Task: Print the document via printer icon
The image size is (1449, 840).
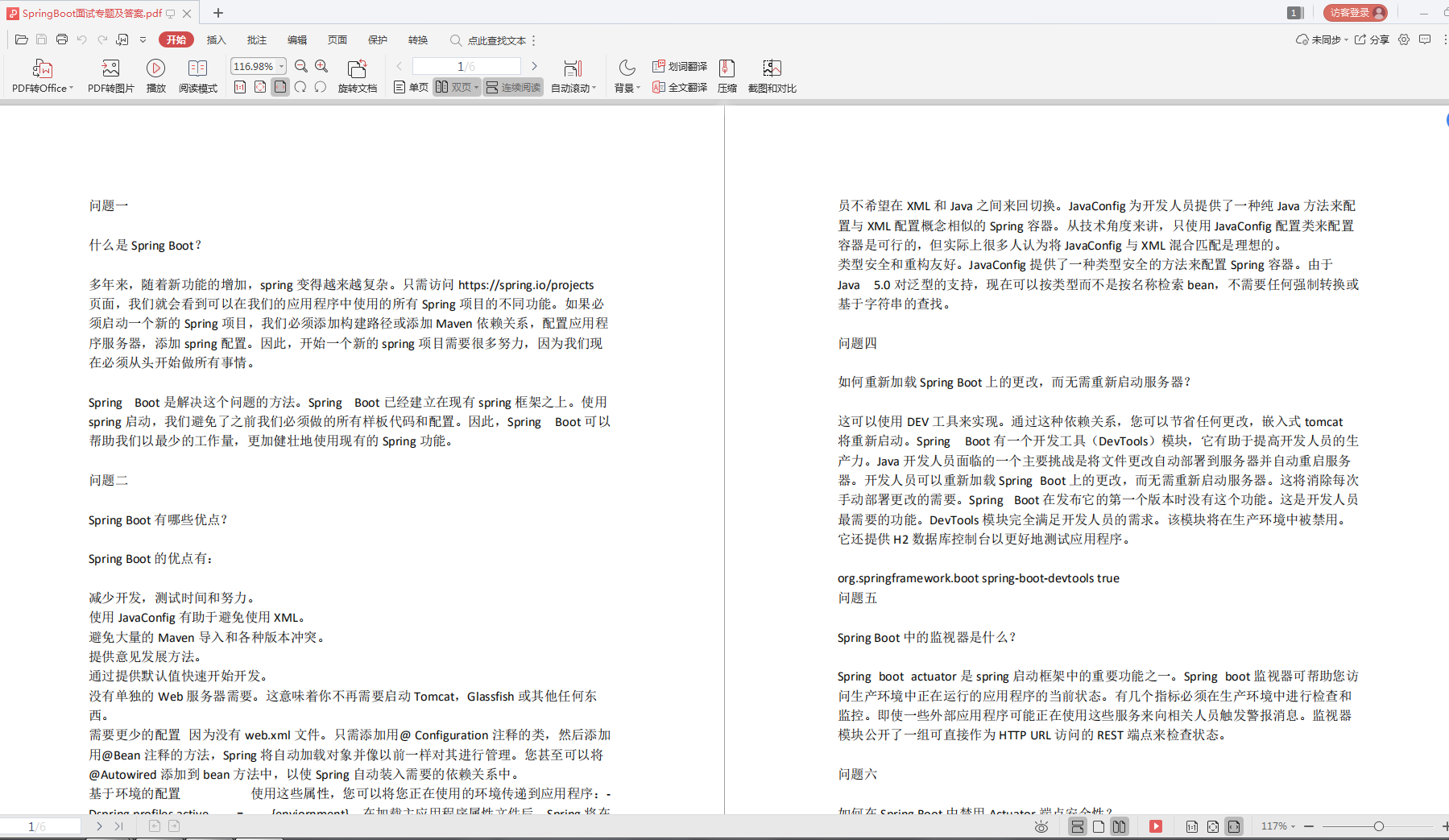Action: click(62, 39)
